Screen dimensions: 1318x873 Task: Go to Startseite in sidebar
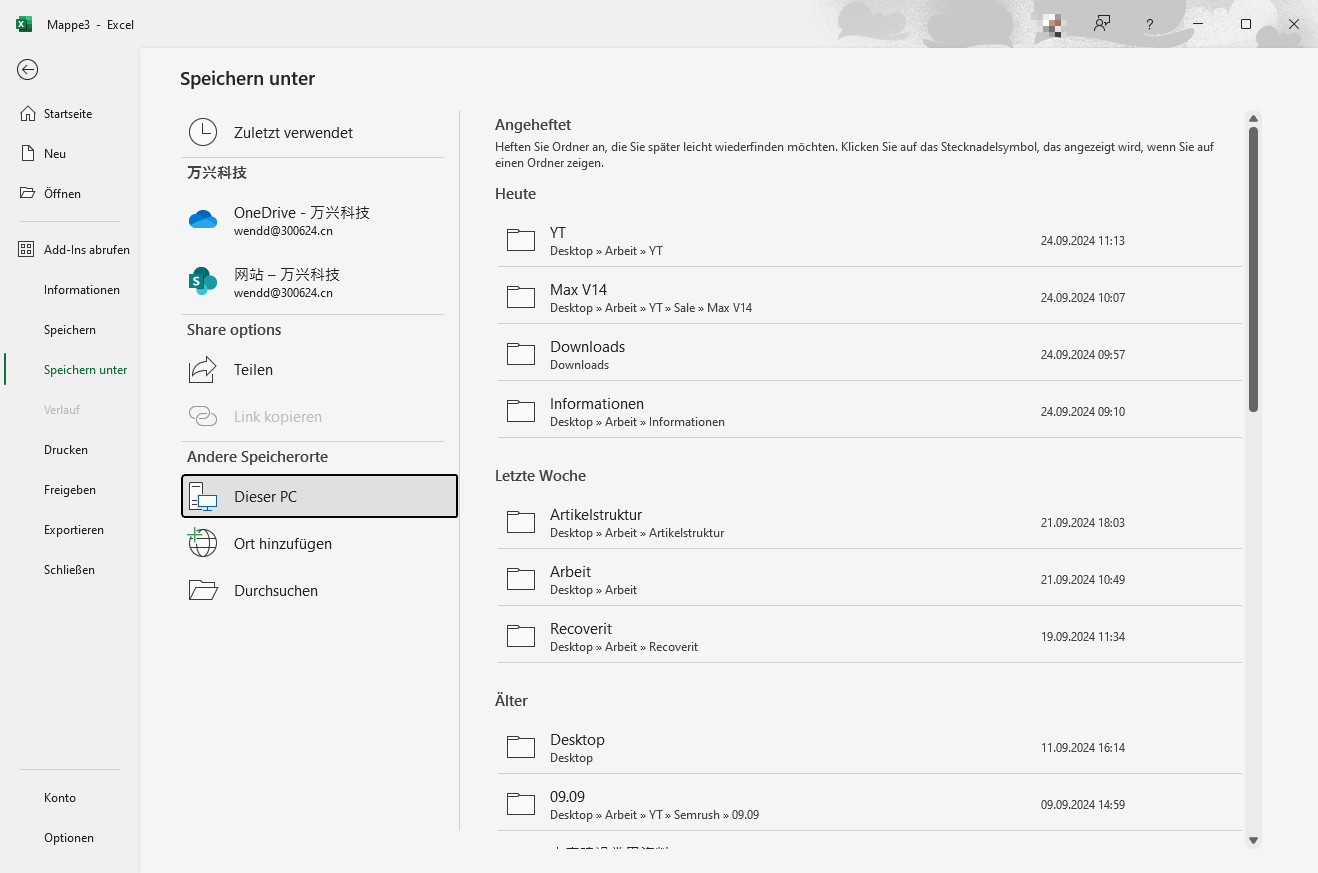click(68, 114)
